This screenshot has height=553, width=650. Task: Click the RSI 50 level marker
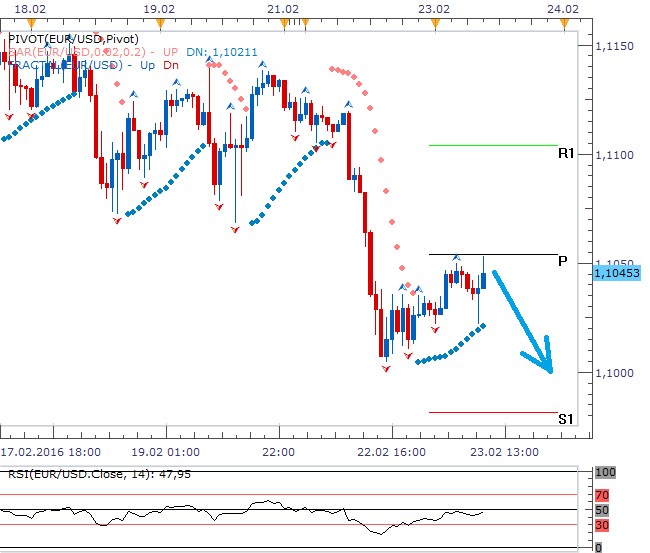tap(602, 510)
